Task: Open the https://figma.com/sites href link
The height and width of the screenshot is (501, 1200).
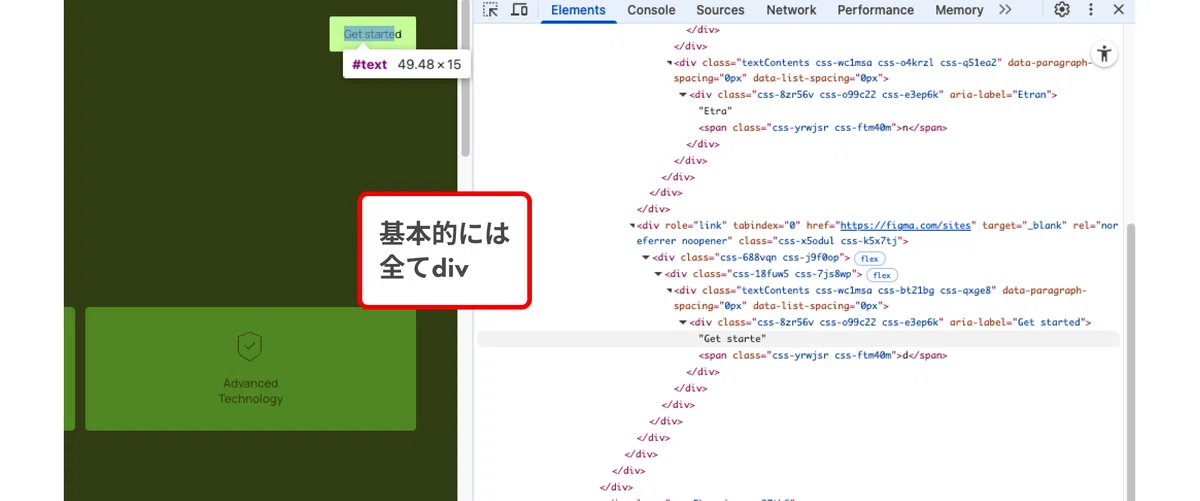Action: (905, 226)
